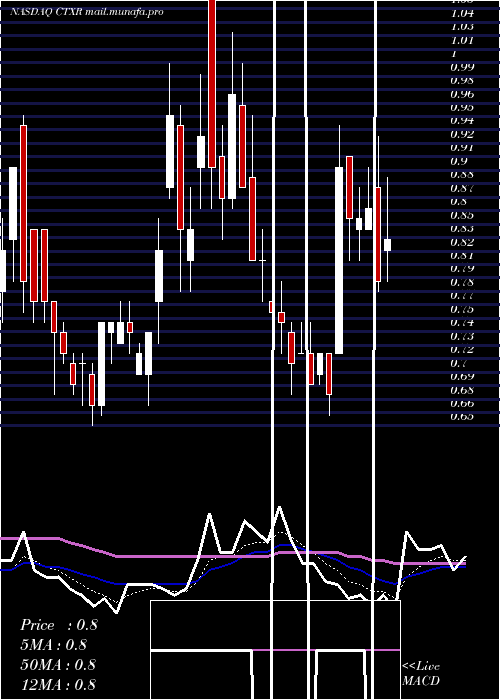The height and width of the screenshot is (700, 500).
Task: Click the 0.99 price axis label
Action: click(x=462, y=67)
